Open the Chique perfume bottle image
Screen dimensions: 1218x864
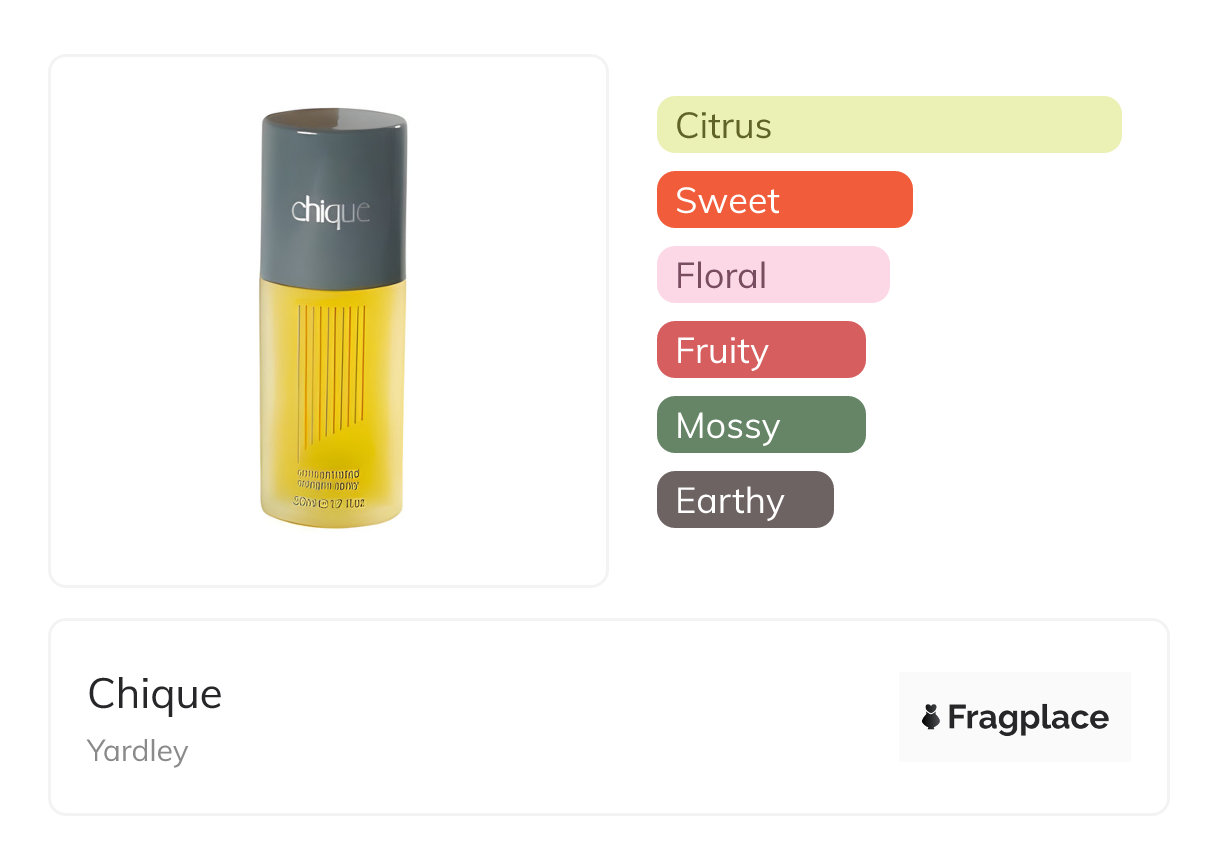click(333, 320)
